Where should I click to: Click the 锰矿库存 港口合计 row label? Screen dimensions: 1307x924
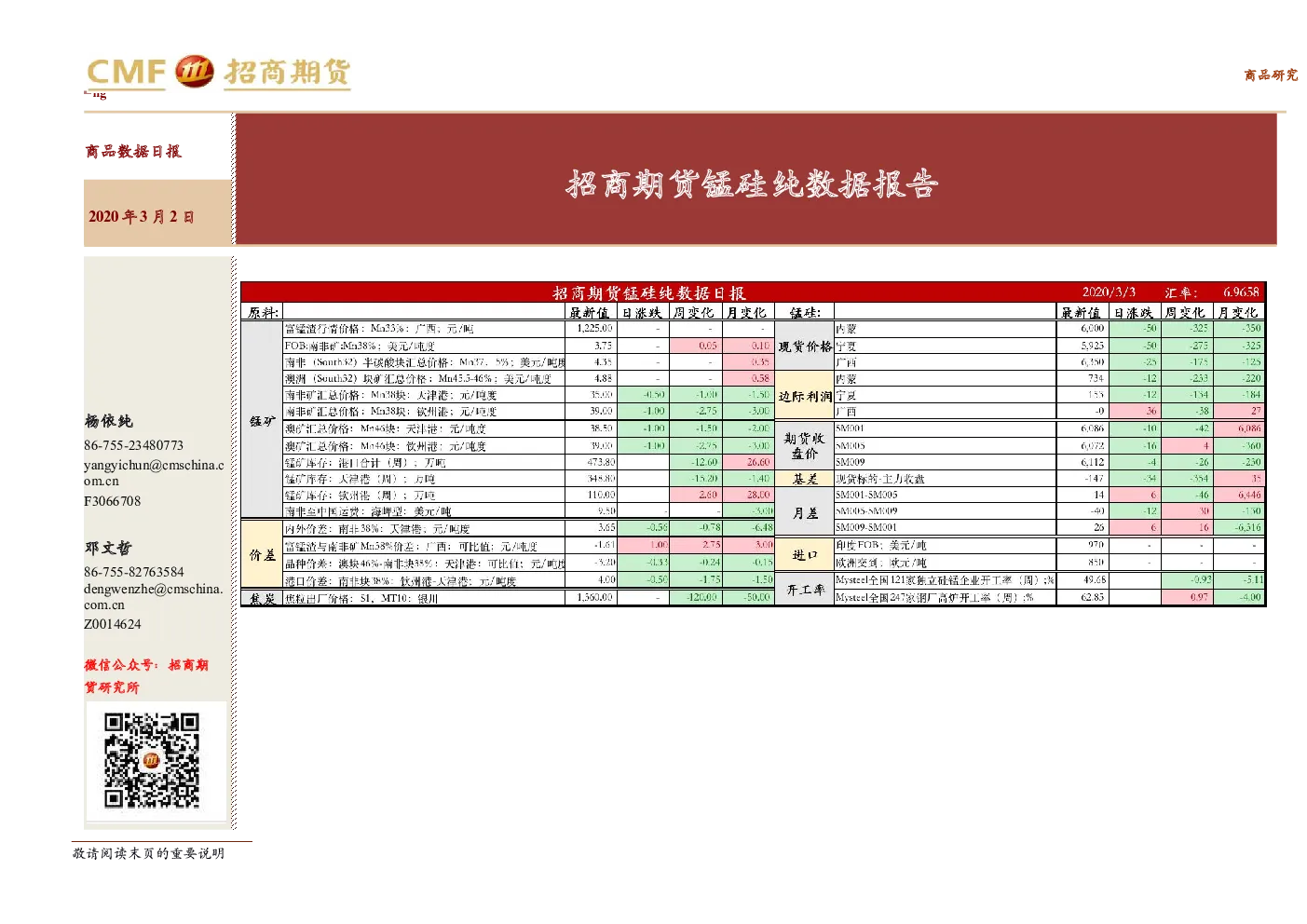[365, 462]
